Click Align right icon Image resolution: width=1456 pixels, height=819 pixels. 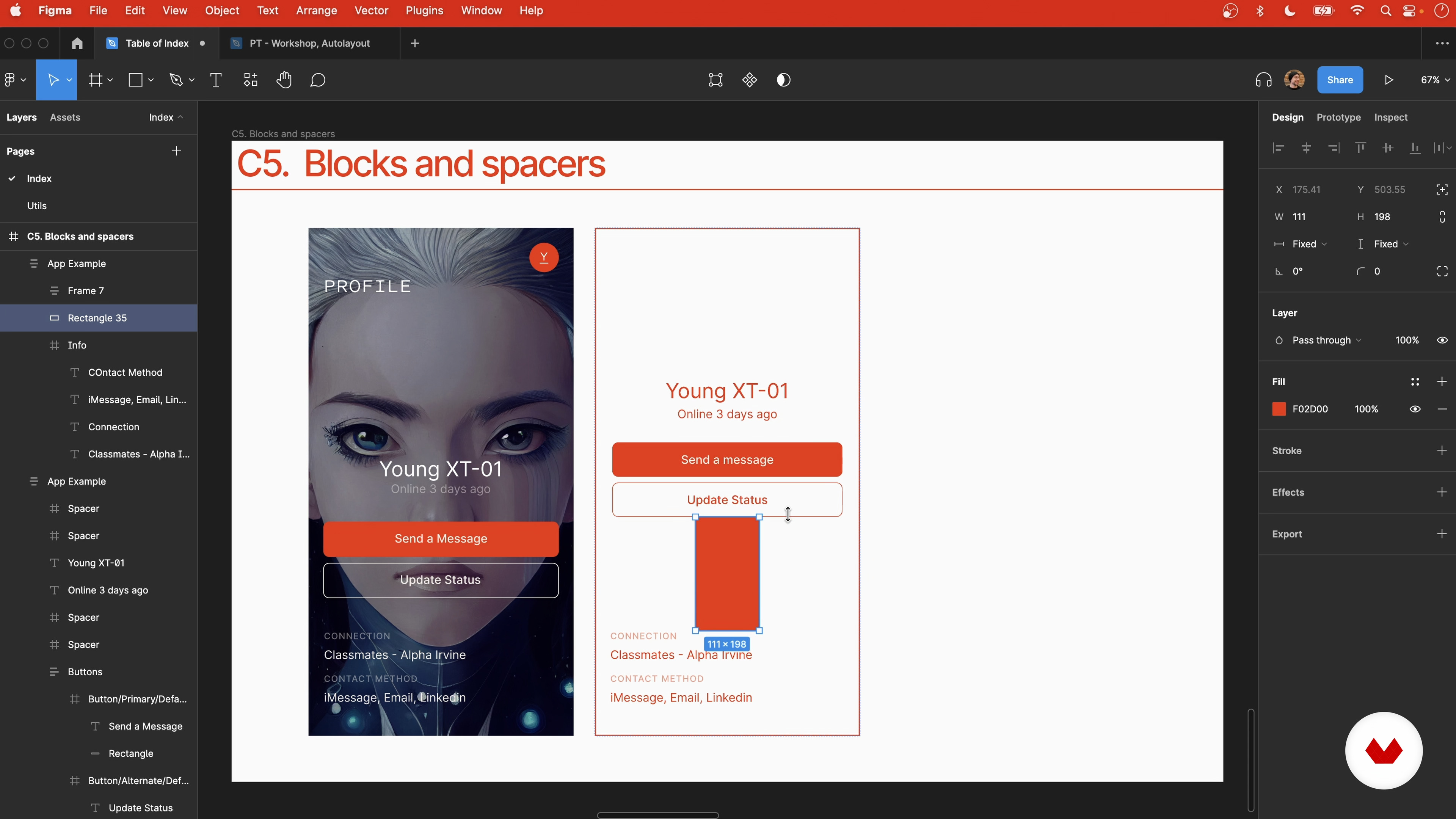point(1334,148)
